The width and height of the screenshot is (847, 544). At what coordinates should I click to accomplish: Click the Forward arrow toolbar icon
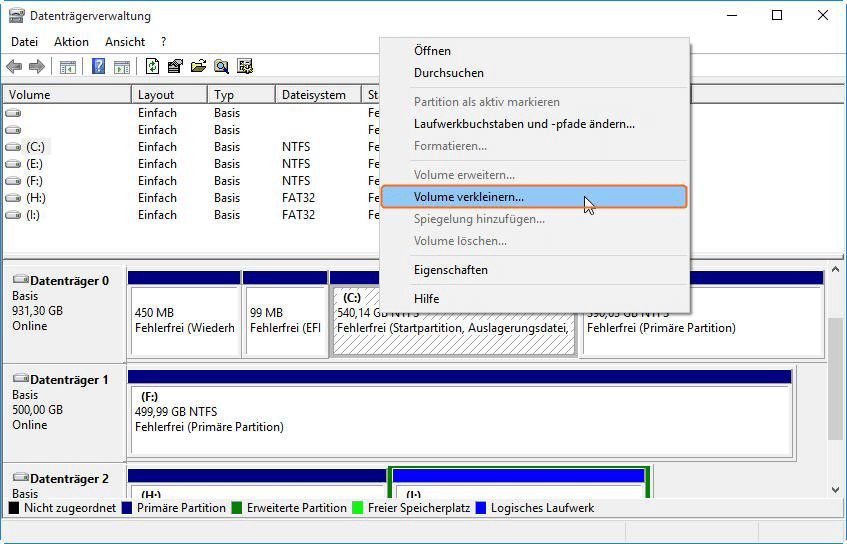tap(37, 67)
